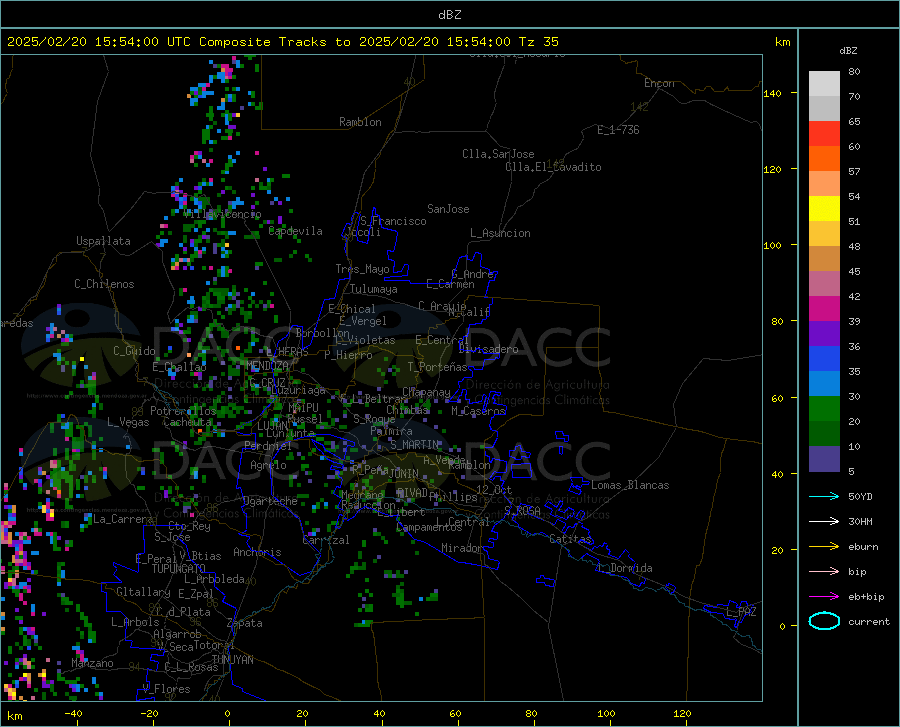Click the 'MENDOZA' city label

(x=267, y=366)
